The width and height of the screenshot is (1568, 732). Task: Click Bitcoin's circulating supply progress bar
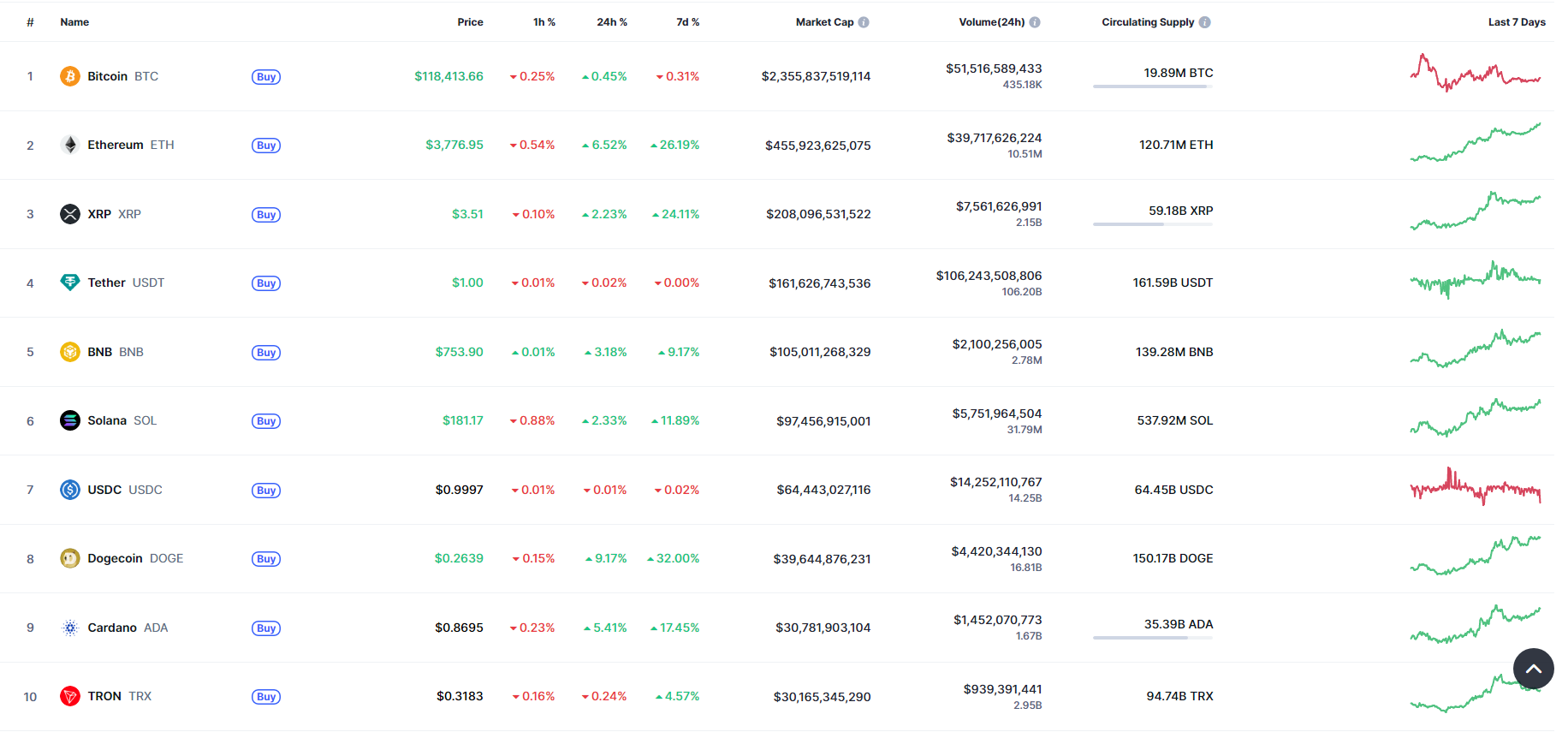click(1153, 86)
